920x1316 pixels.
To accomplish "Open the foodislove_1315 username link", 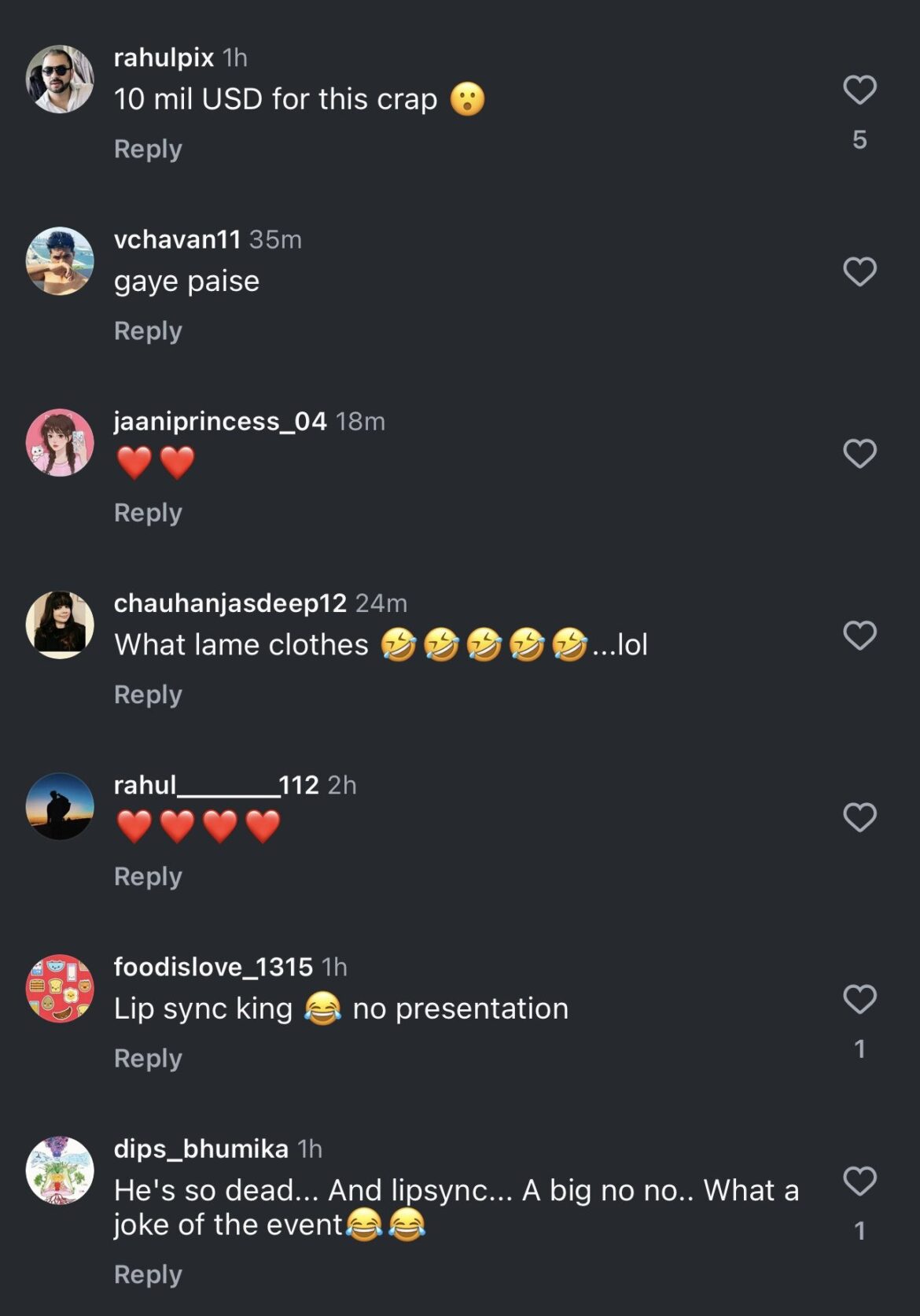I will (213, 967).
